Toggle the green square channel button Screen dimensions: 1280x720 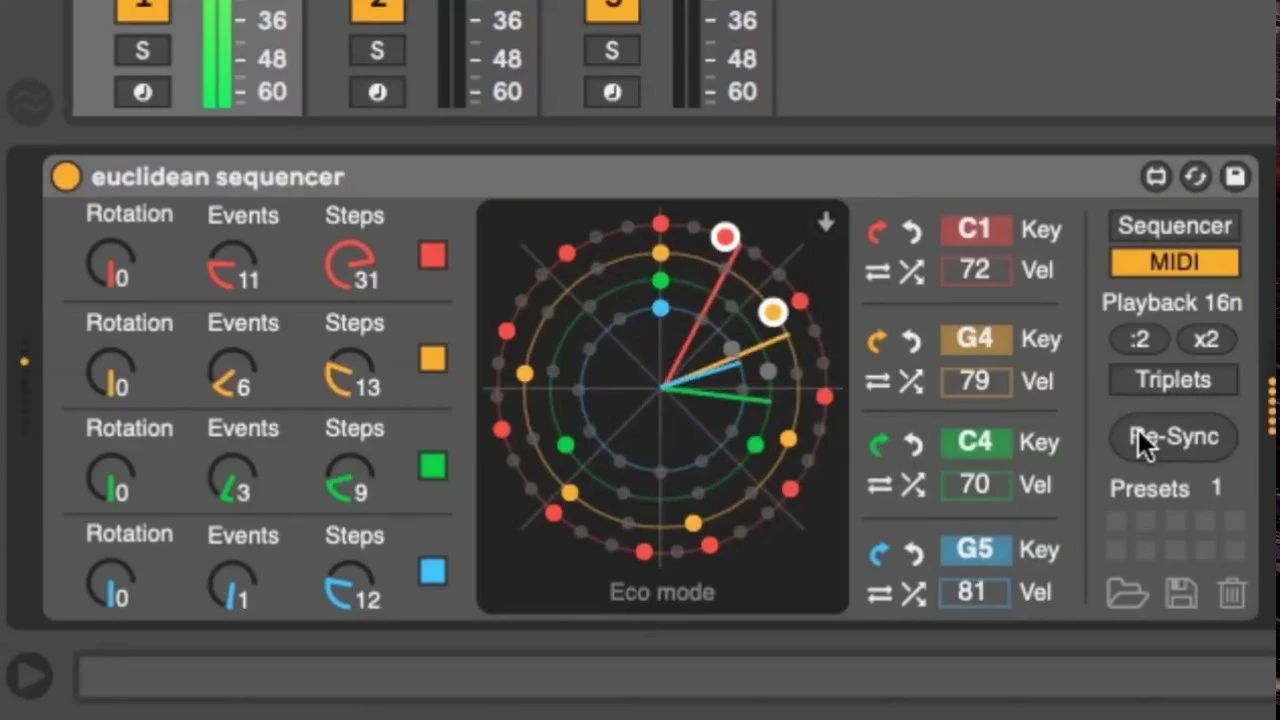point(433,466)
